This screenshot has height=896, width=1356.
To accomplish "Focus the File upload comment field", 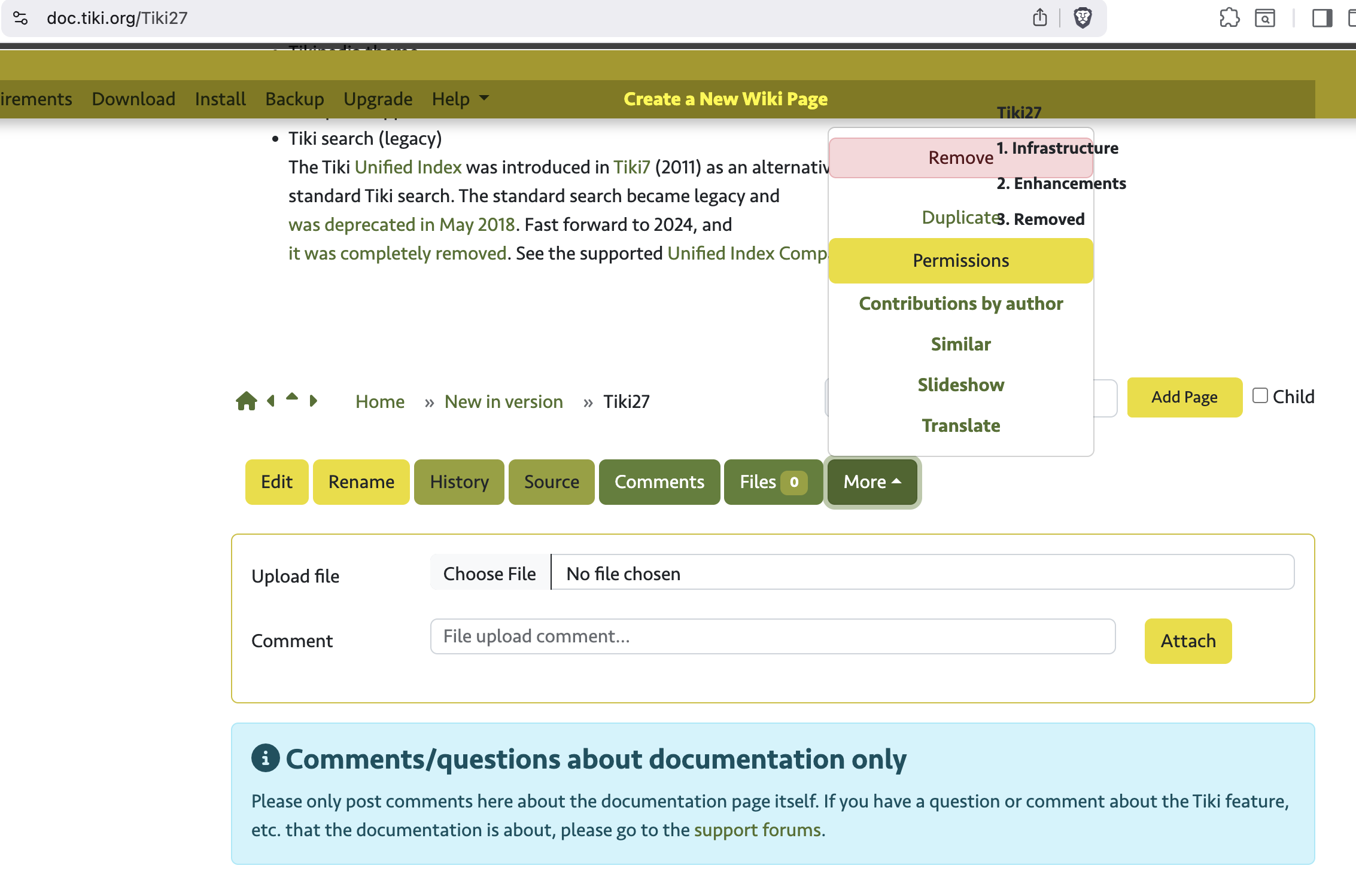I will click(x=773, y=636).
